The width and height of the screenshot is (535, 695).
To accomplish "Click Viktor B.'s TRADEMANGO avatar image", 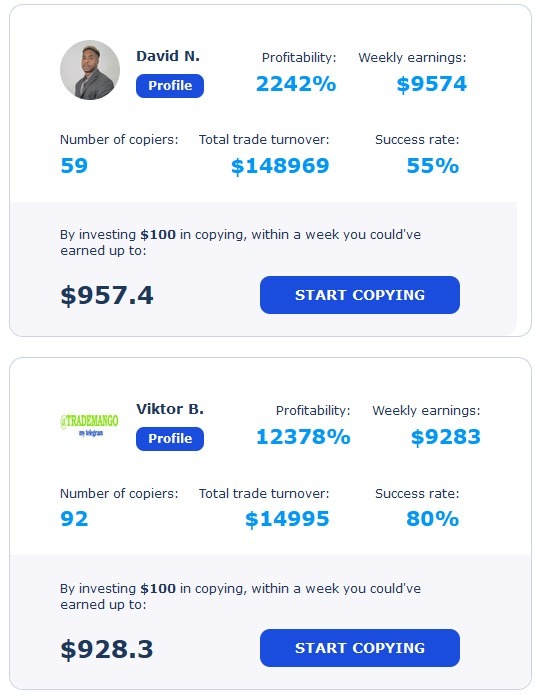I will pyautogui.click(x=90, y=424).
